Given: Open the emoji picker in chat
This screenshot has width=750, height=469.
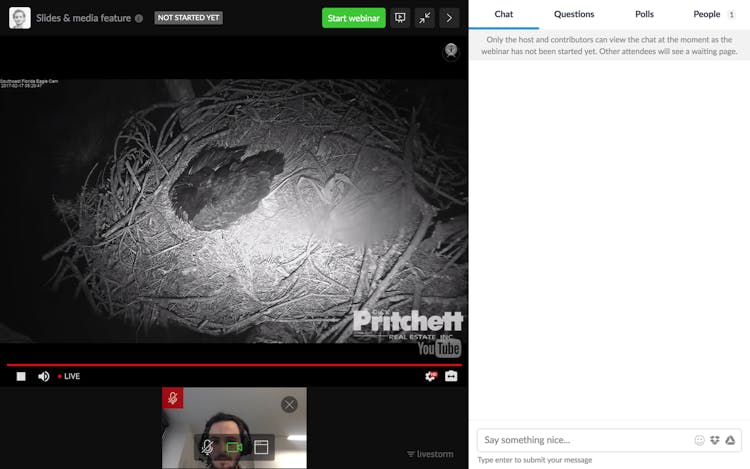Looking at the screenshot, I should point(699,440).
